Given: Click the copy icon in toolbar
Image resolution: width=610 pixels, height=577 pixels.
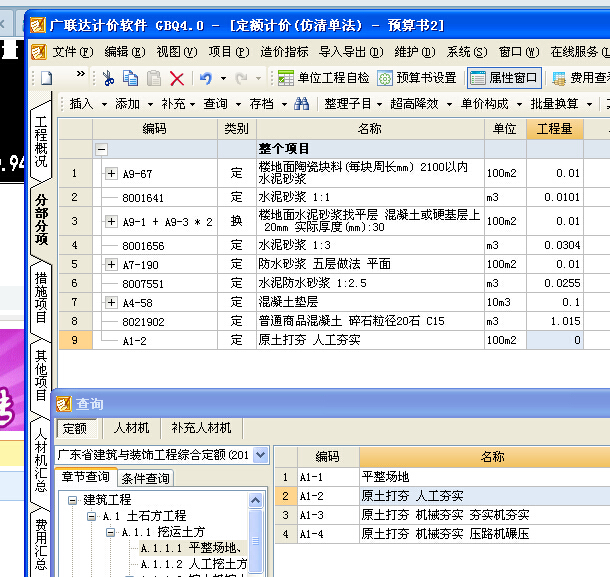Looking at the screenshot, I should tap(130, 78).
